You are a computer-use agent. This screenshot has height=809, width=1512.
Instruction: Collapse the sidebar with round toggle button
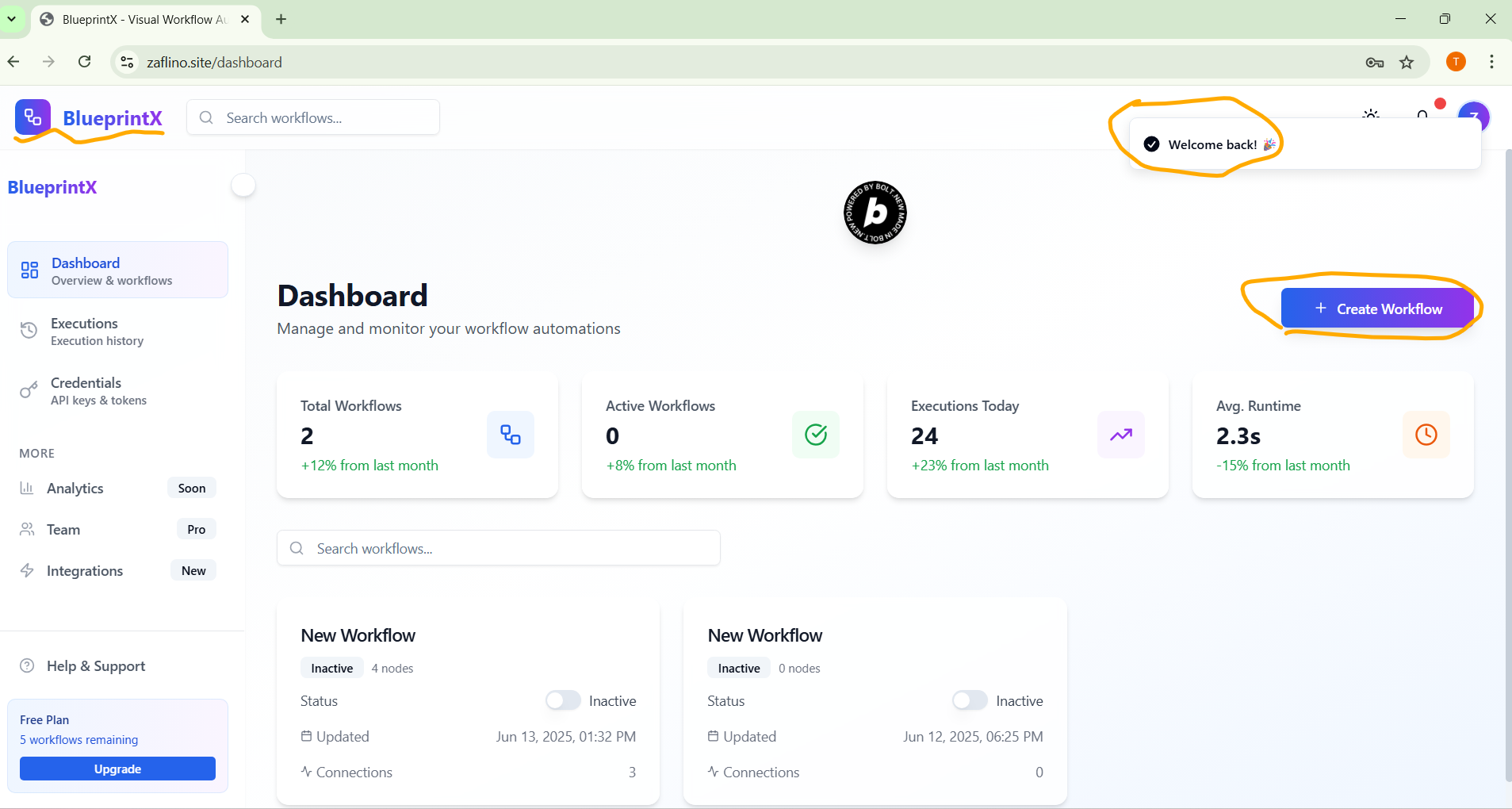tap(243, 186)
